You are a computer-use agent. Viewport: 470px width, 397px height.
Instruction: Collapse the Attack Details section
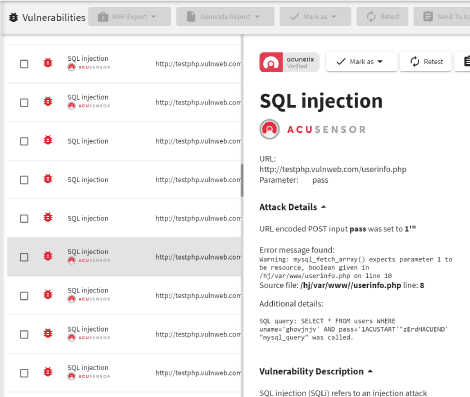coord(293,207)
